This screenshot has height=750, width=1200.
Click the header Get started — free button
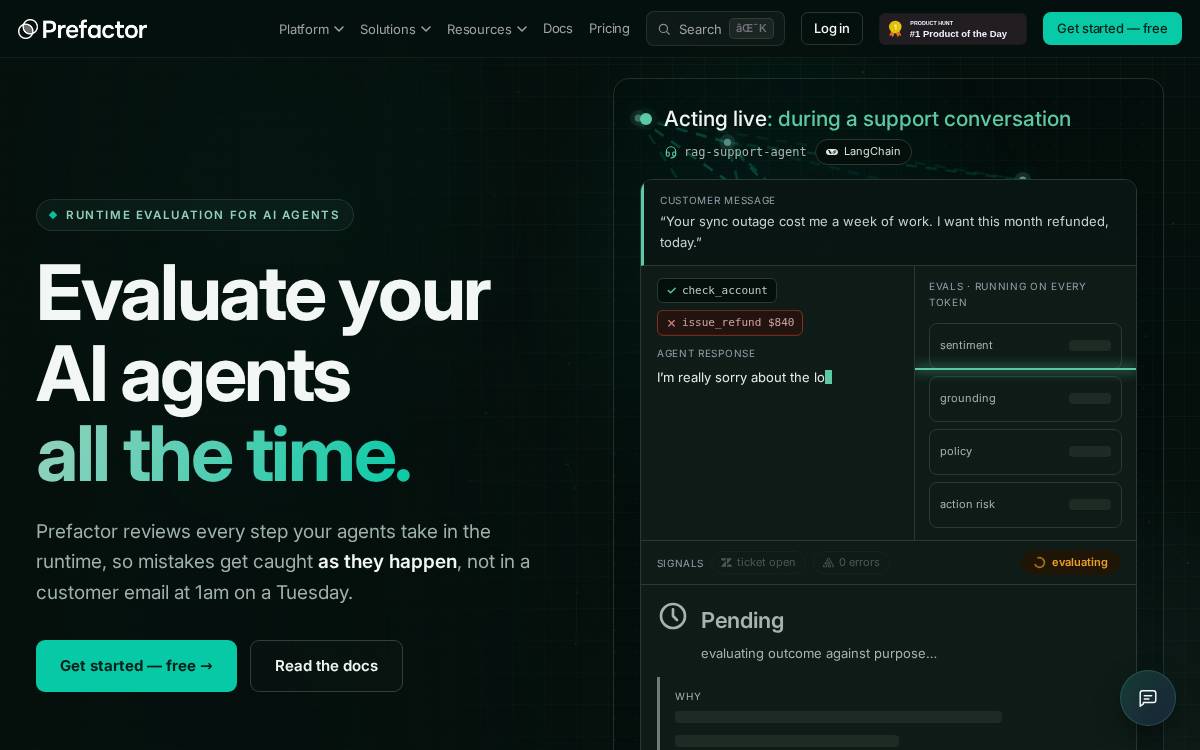click(x=1112, y=28)
